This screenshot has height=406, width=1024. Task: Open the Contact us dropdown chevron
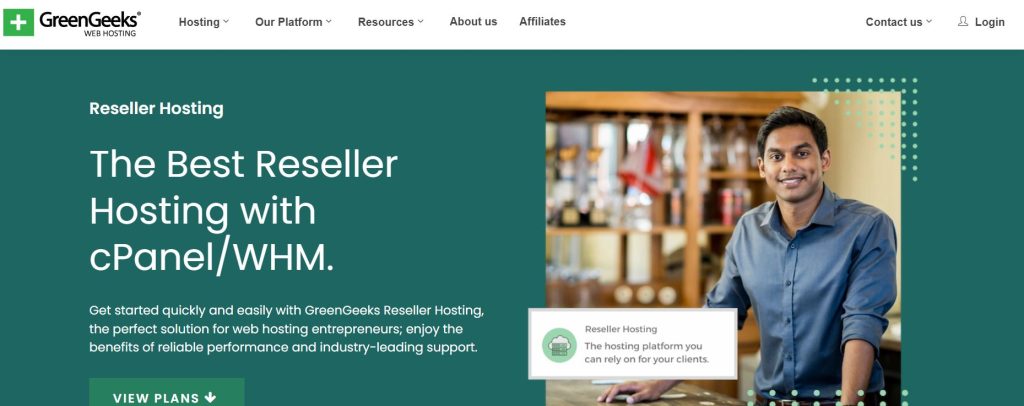[x=929, y=21]
